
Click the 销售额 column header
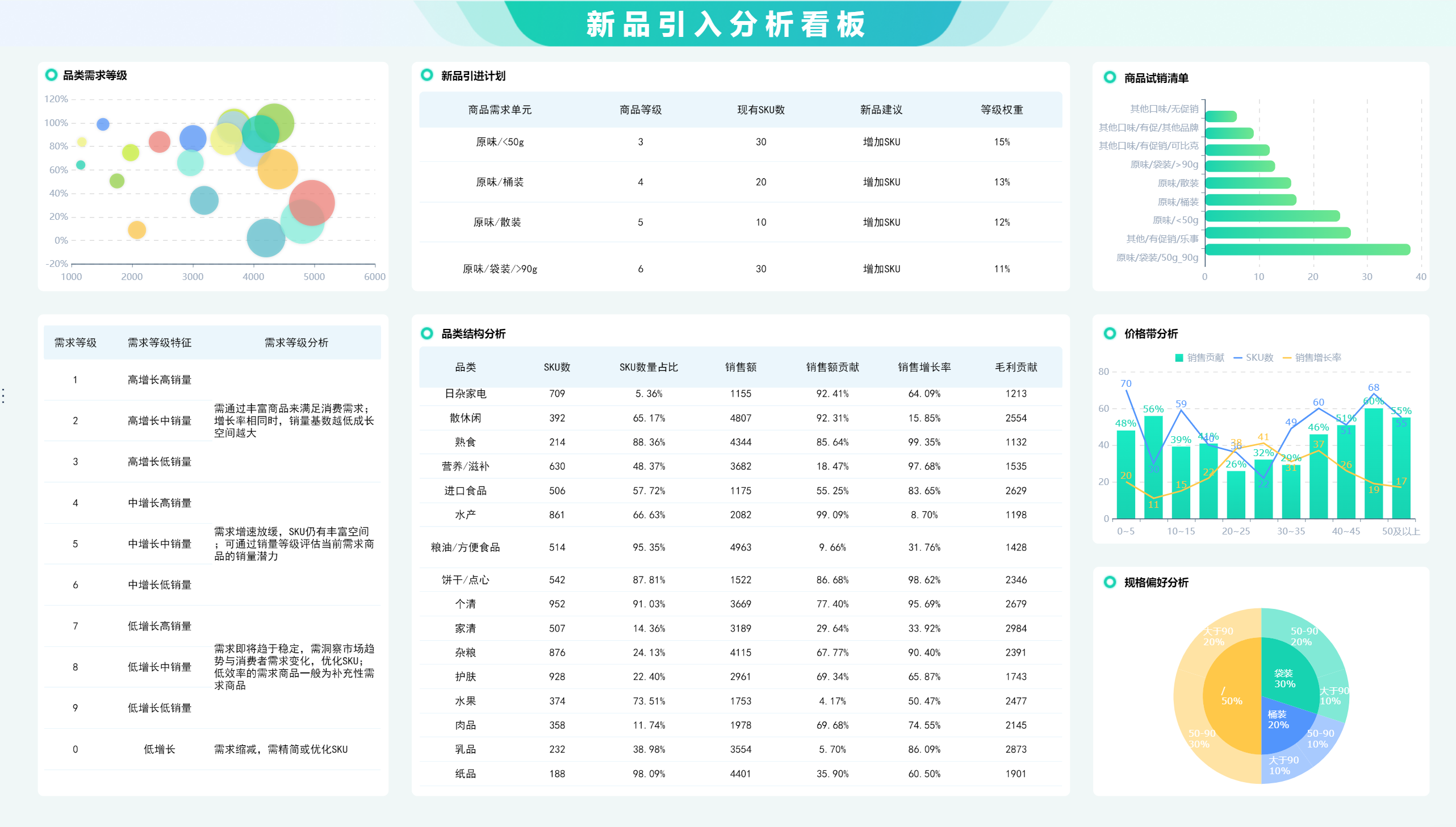click(740, 367)
